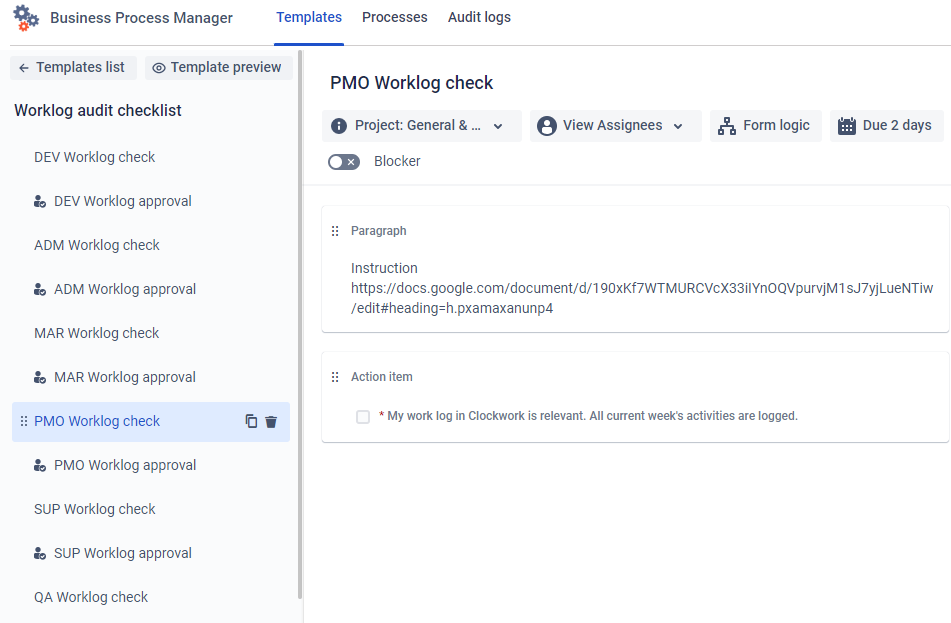Select MAR Worklog check step

click(96, 333)
